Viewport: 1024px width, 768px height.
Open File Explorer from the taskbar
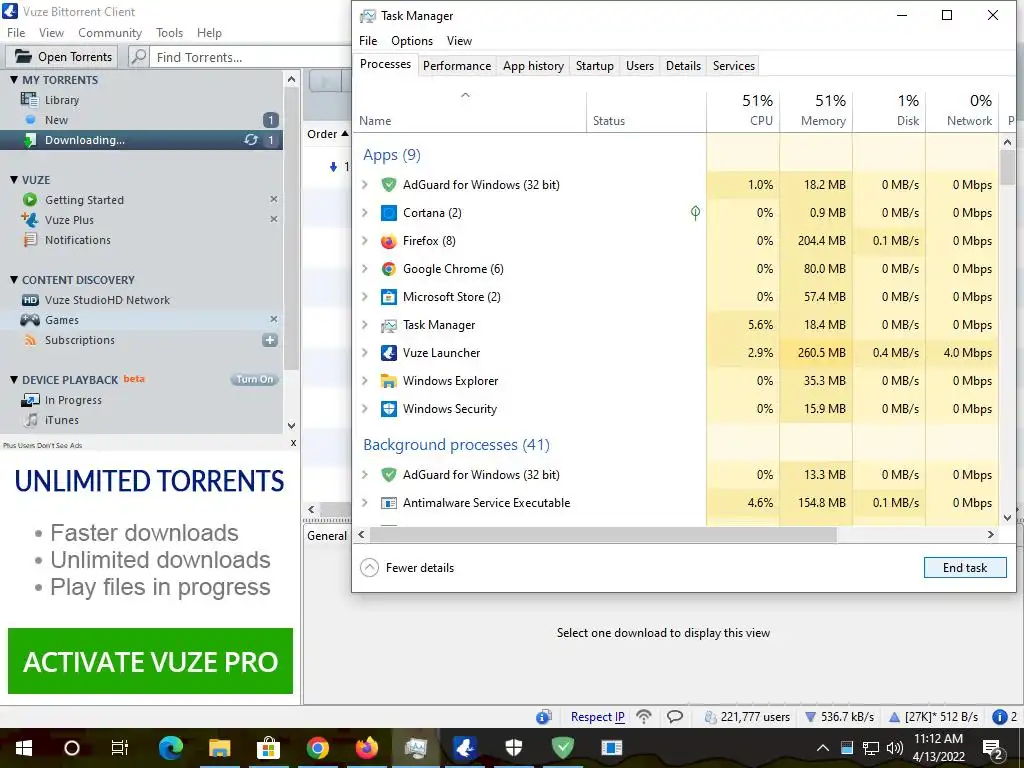tap(219, 748)
